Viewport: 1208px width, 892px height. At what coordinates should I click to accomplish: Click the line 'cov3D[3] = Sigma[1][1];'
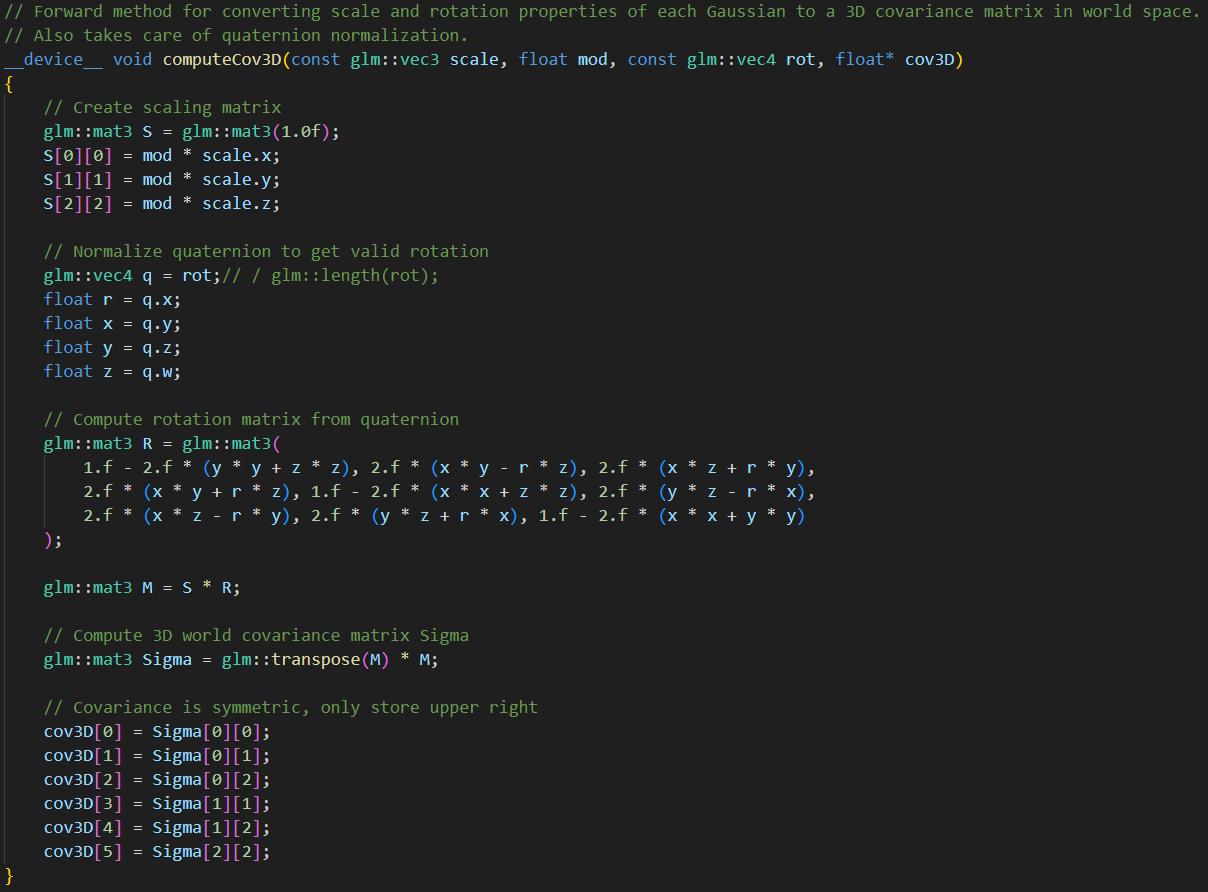coord(157,803)
